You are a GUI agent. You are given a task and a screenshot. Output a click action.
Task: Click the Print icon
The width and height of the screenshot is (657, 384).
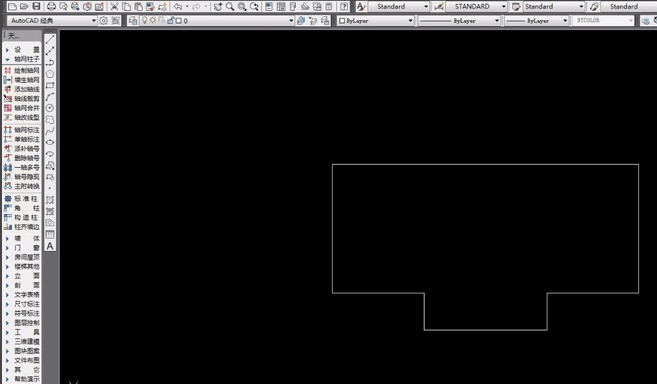(x=51, y=6)
